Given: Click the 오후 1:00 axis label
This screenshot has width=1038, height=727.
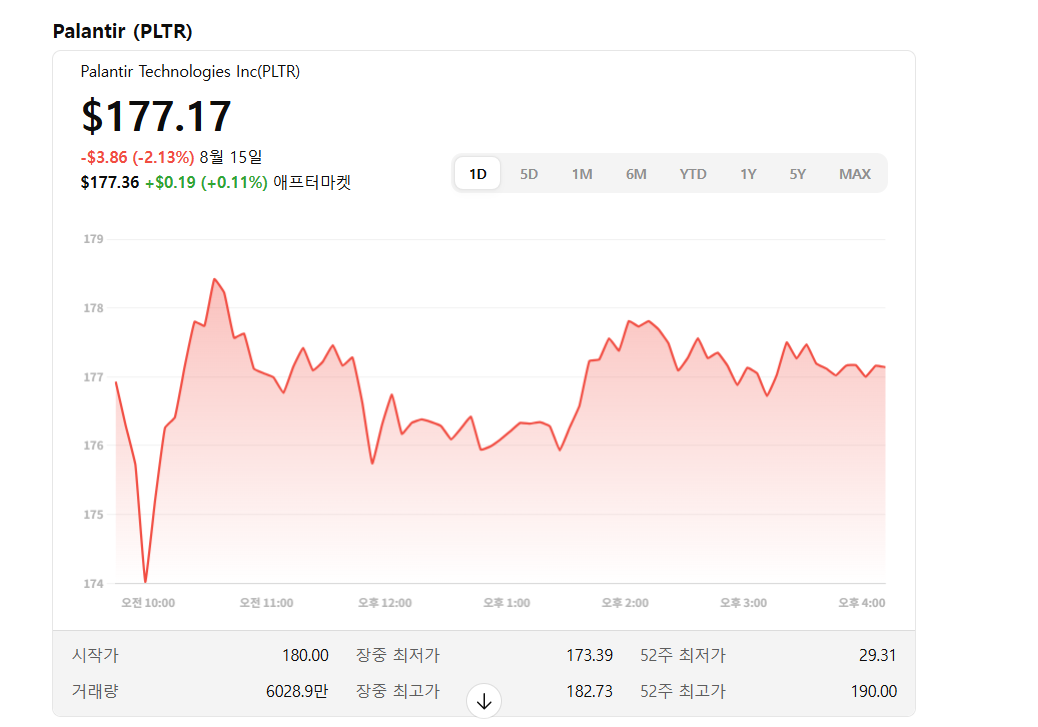Looking at the screenshot, I should pyautogui.click(x=506, y=603).
